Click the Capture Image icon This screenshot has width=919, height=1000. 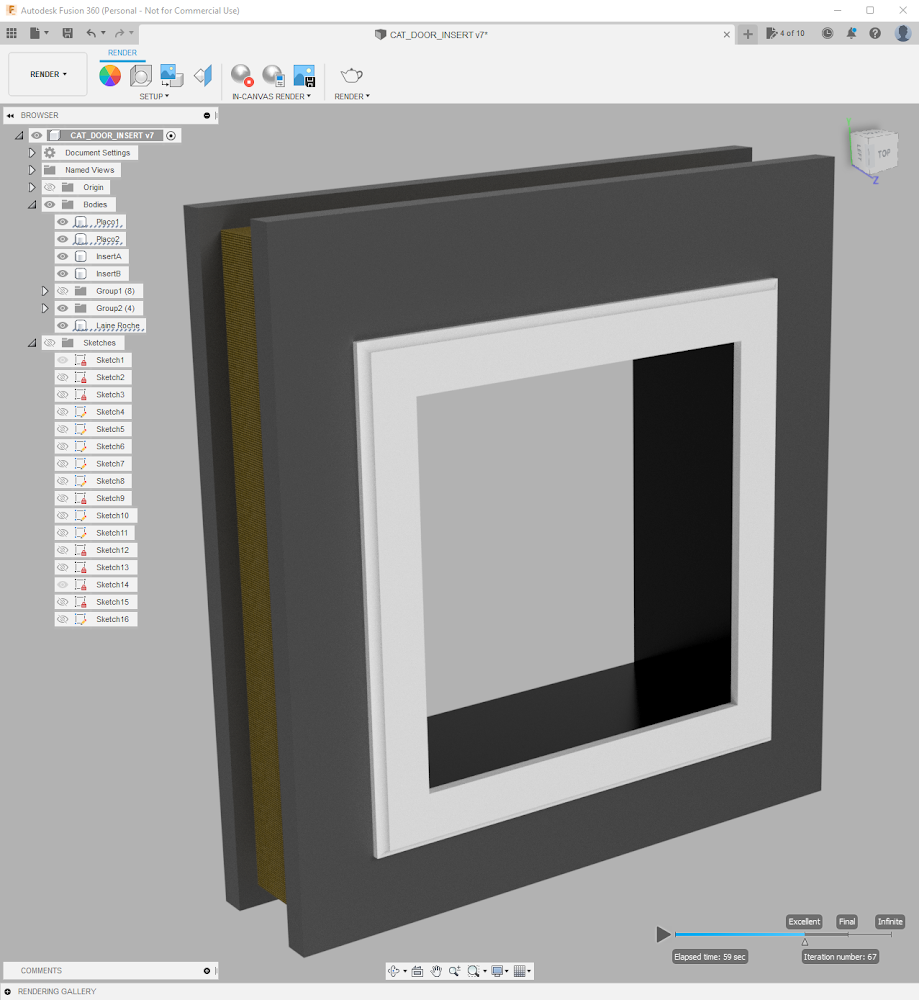coord(304,76)
